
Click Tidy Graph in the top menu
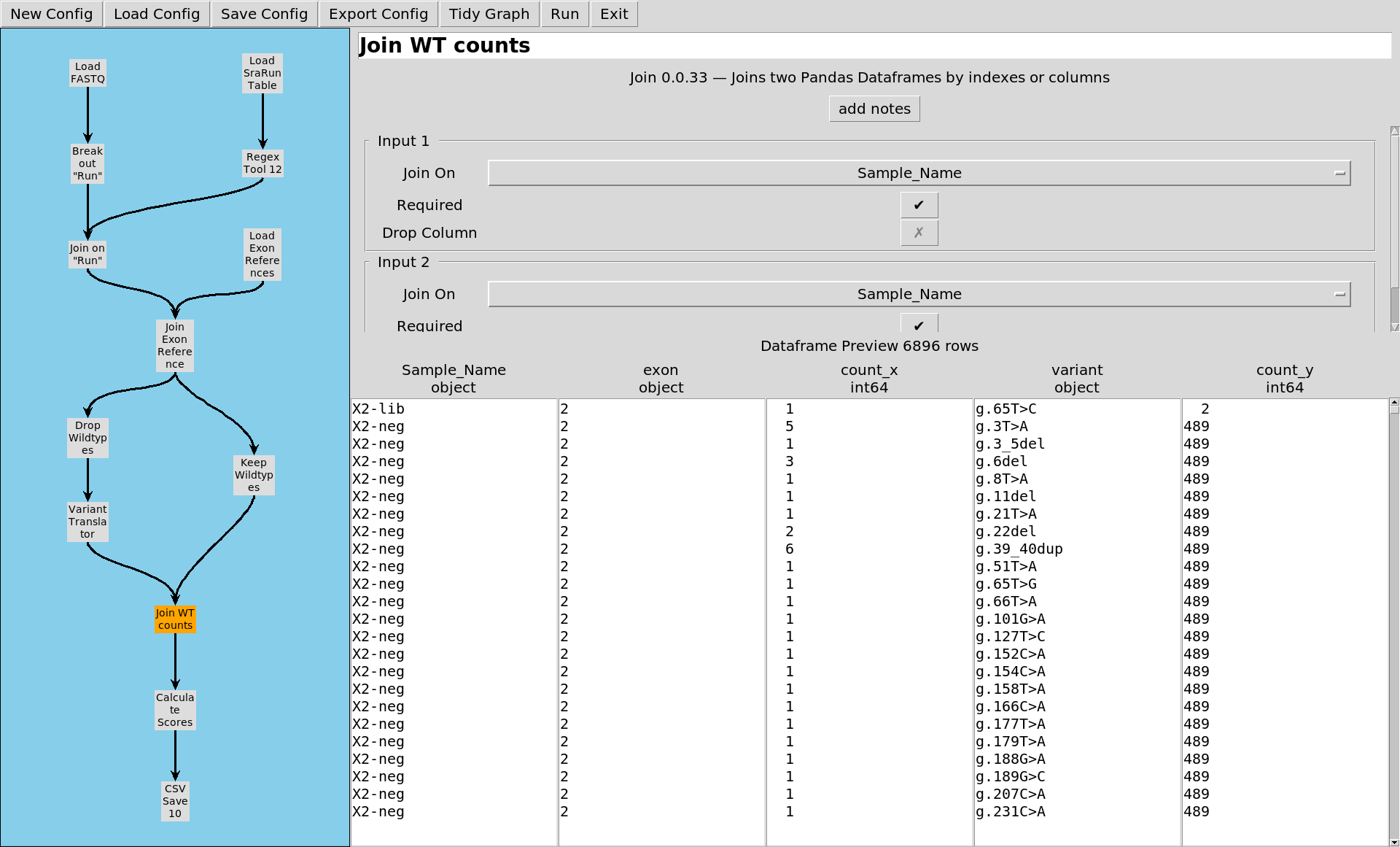point(489,14)
